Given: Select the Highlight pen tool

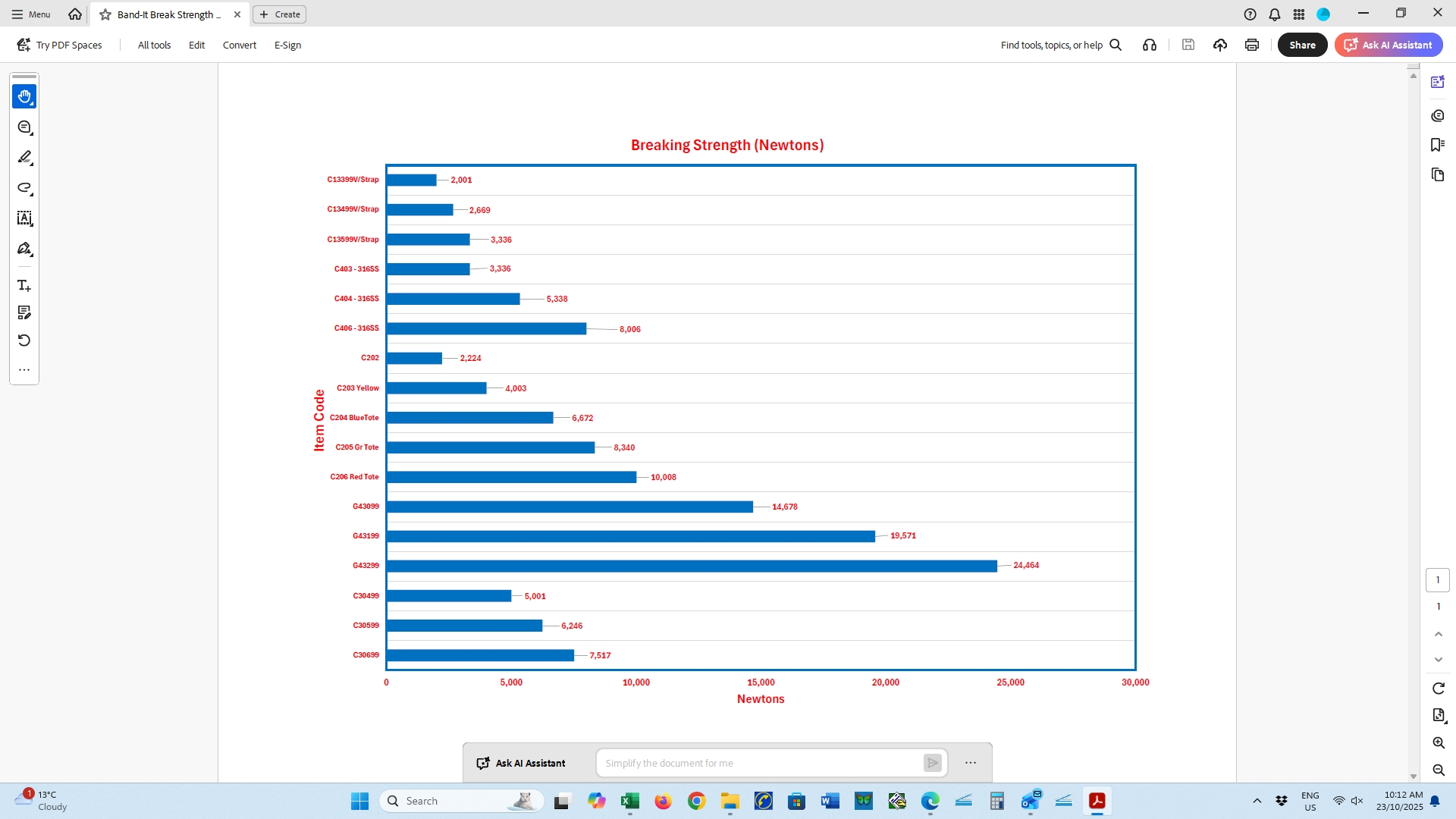Looking at the screenshot, I should pyautogui.click(x=24, y=158).
